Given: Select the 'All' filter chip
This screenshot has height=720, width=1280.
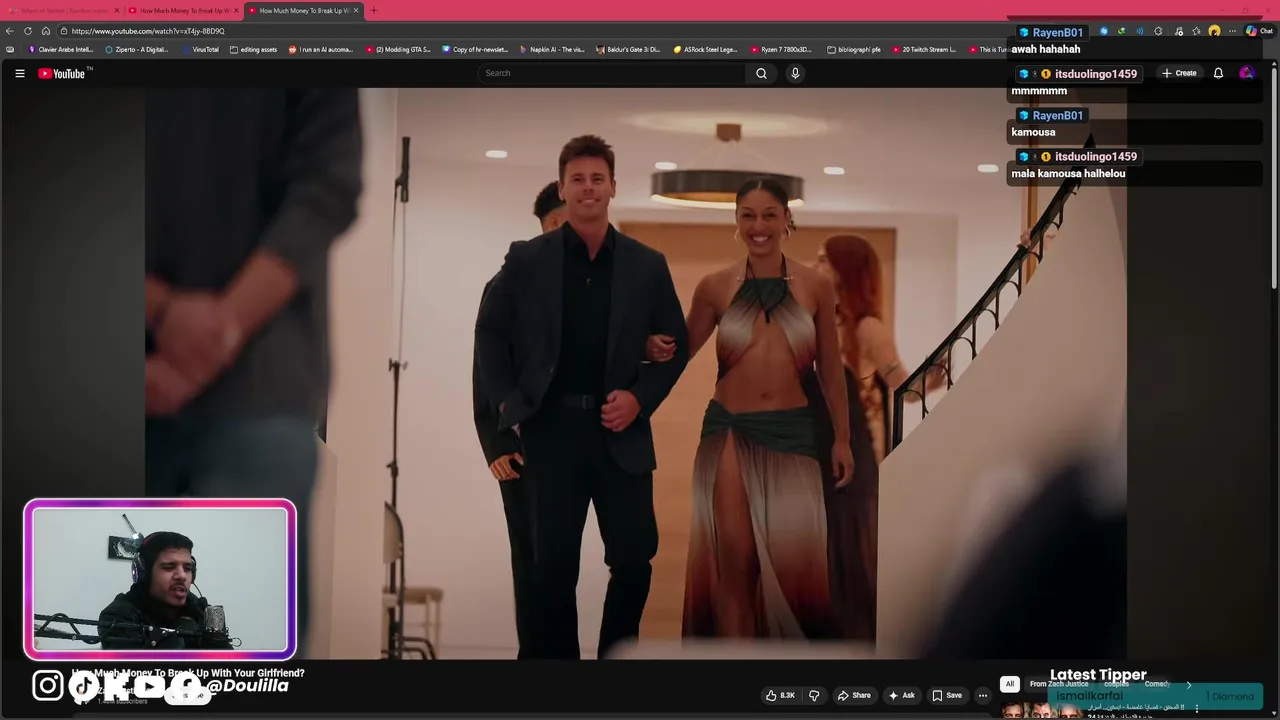Looking at the screenshot, I should (1010, 684).
